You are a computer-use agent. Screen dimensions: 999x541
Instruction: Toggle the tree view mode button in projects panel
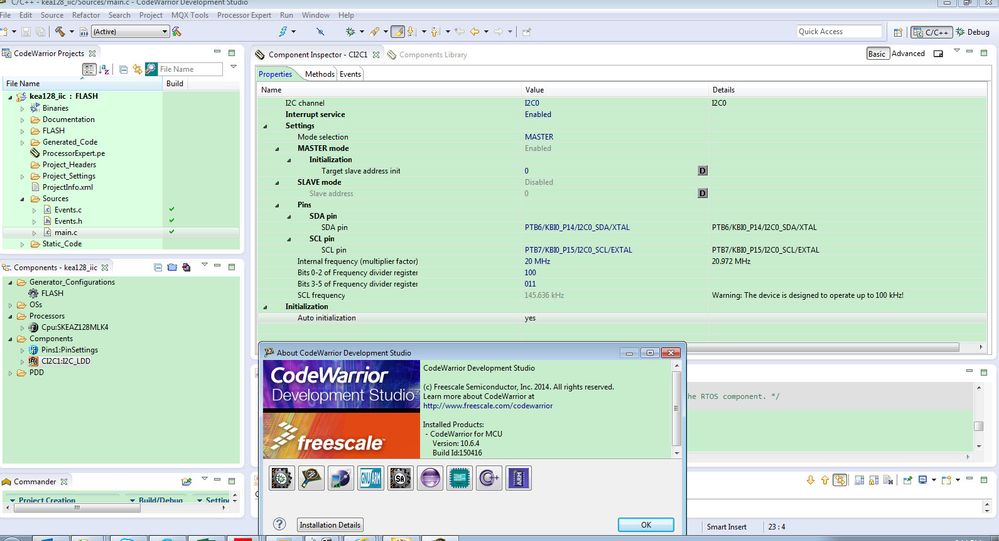(89, 69)
